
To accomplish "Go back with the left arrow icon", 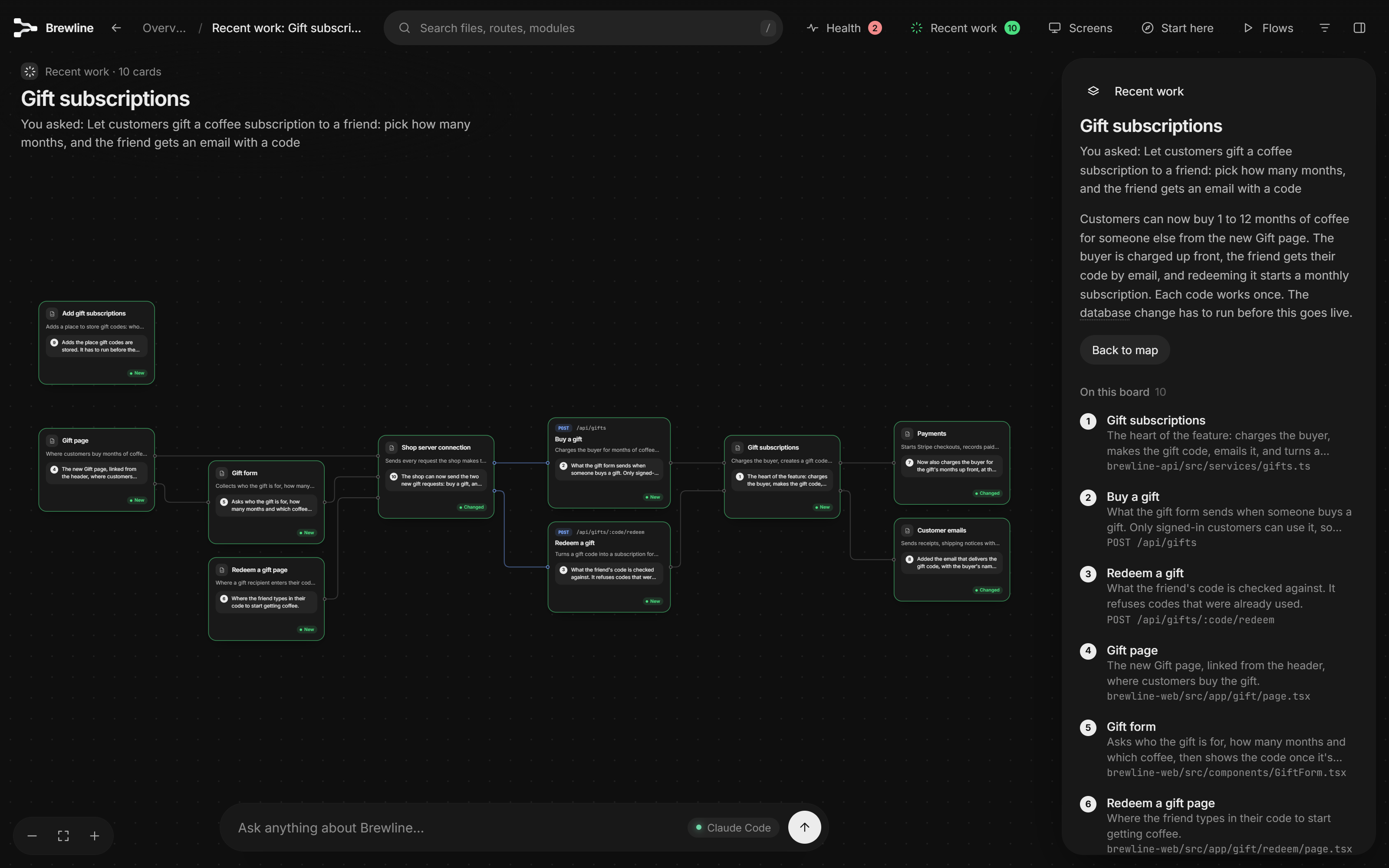I will tap(116, 27).
